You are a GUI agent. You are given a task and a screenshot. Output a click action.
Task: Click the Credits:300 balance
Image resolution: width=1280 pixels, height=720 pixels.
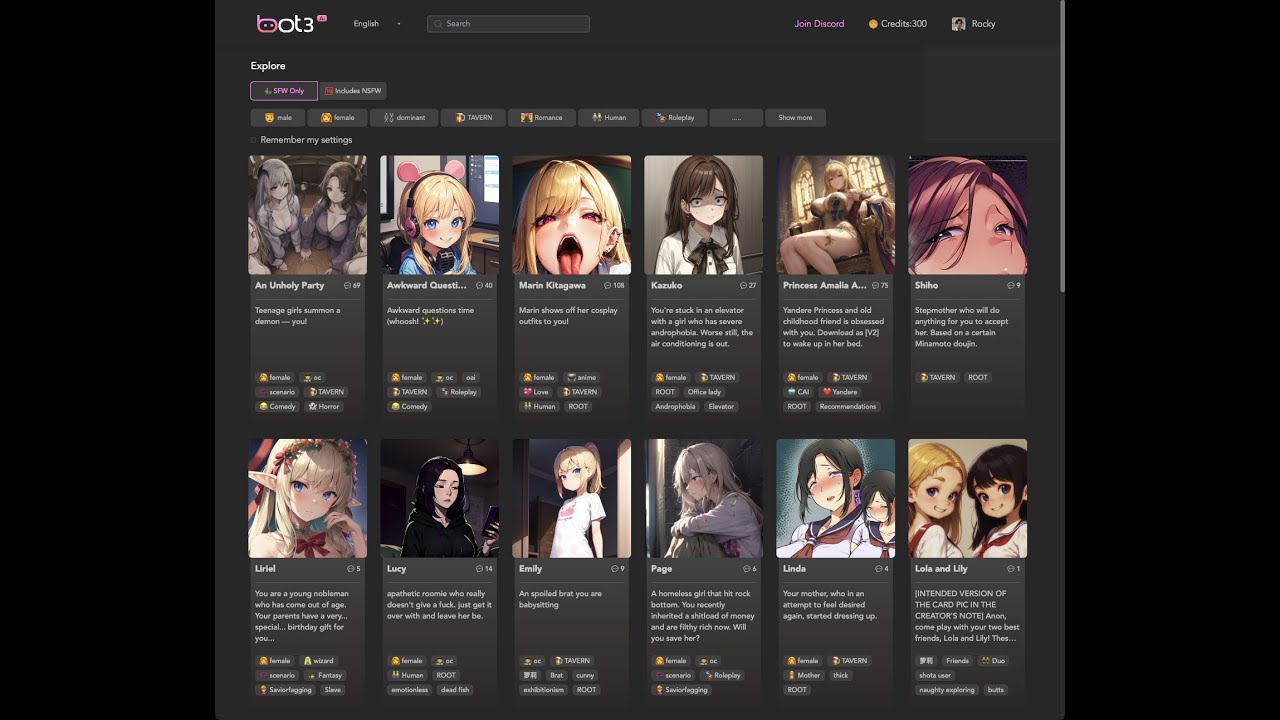click(x=903, y=24)
